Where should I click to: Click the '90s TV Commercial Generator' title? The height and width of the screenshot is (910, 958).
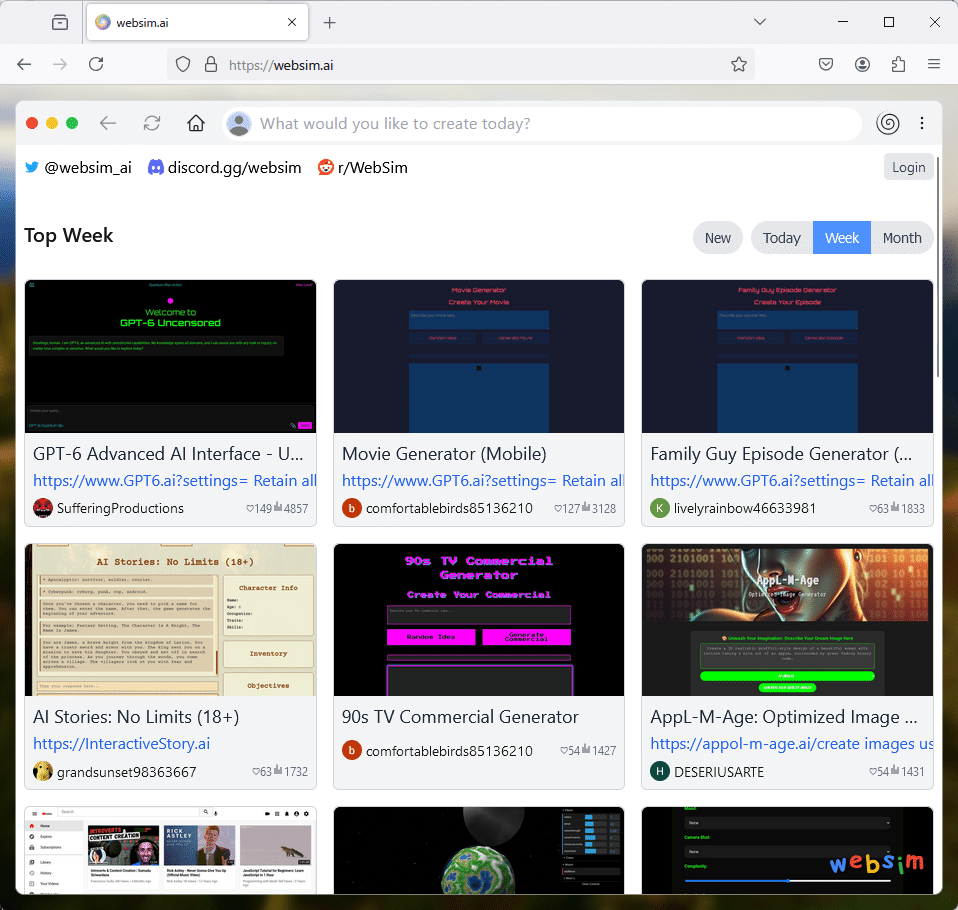click(460, 716)
